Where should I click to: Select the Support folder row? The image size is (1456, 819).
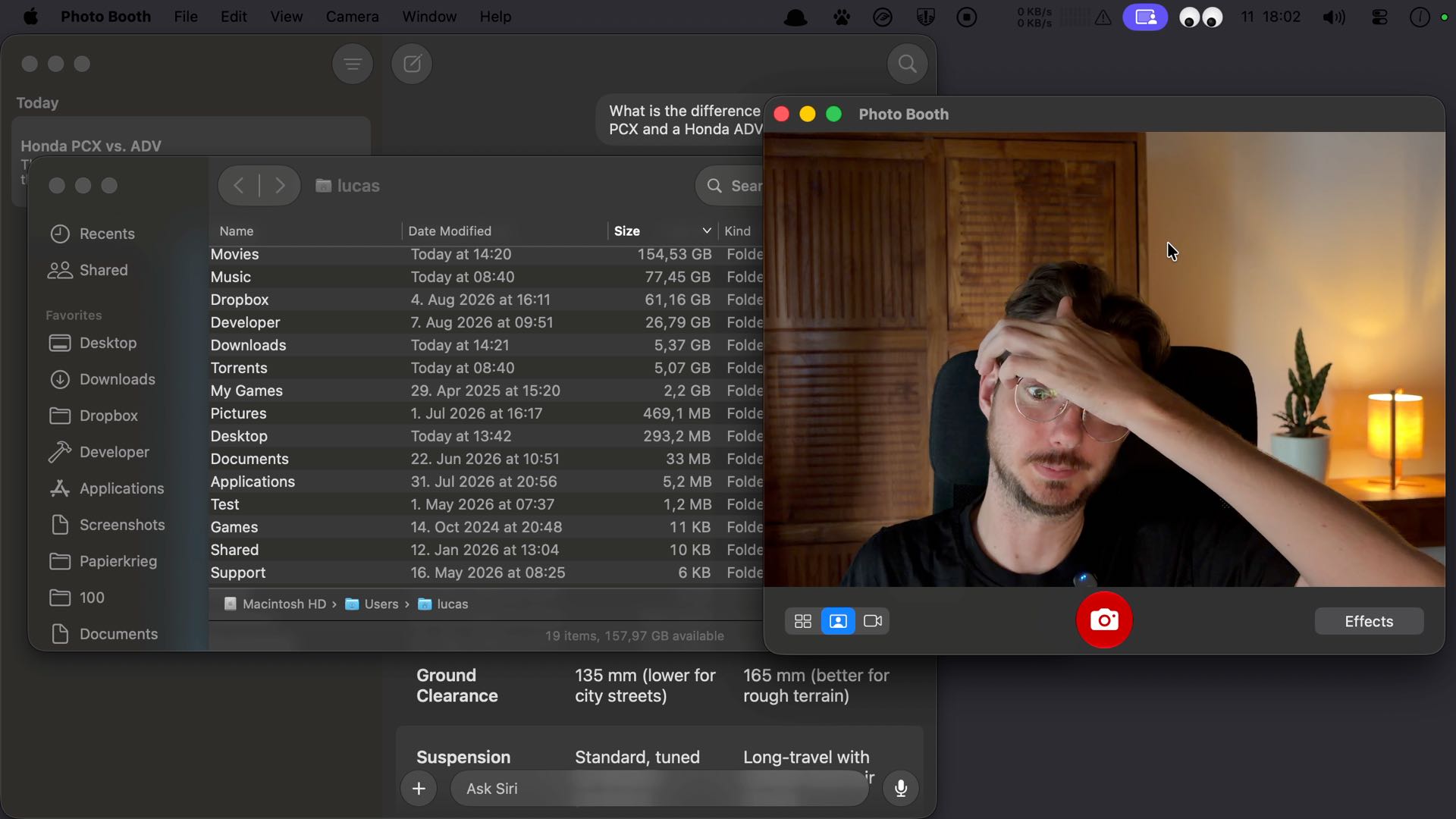point(486,573)
